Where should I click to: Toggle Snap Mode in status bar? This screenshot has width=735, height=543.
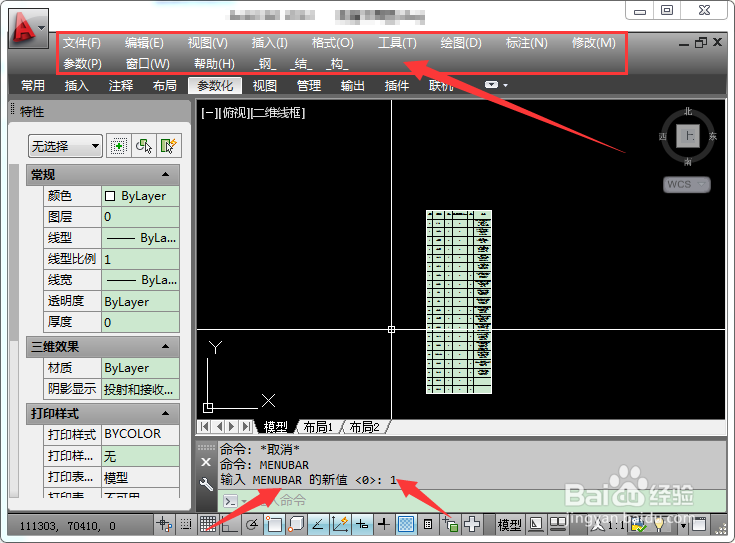[x=186, y=524]
